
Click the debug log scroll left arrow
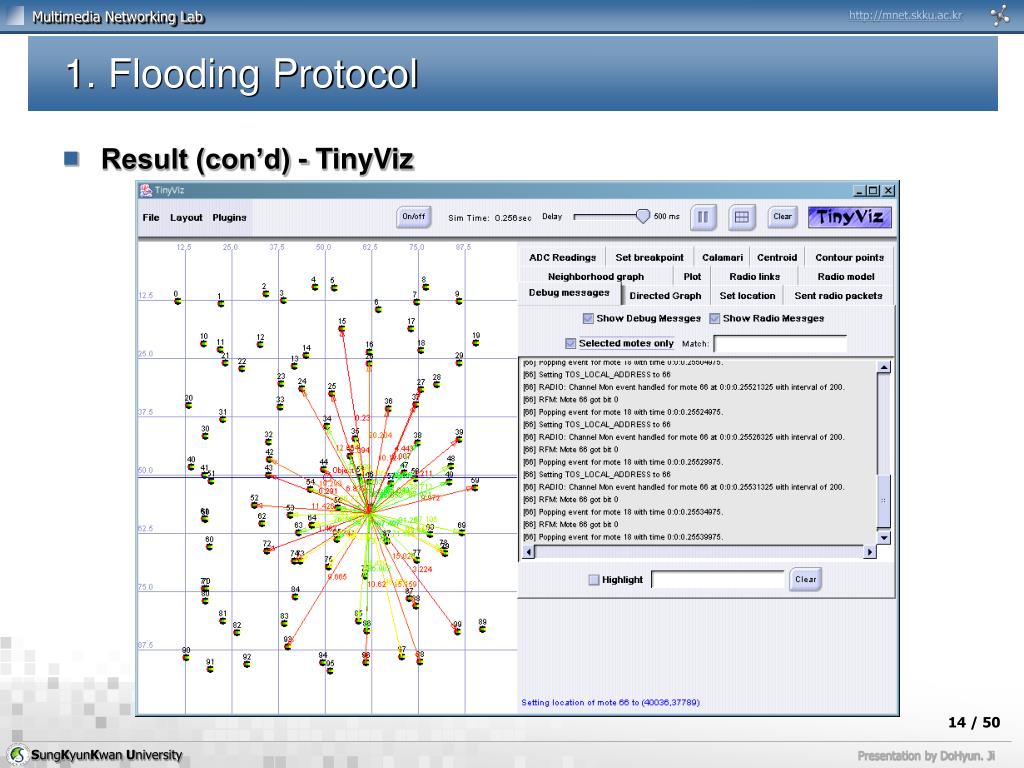528,552
